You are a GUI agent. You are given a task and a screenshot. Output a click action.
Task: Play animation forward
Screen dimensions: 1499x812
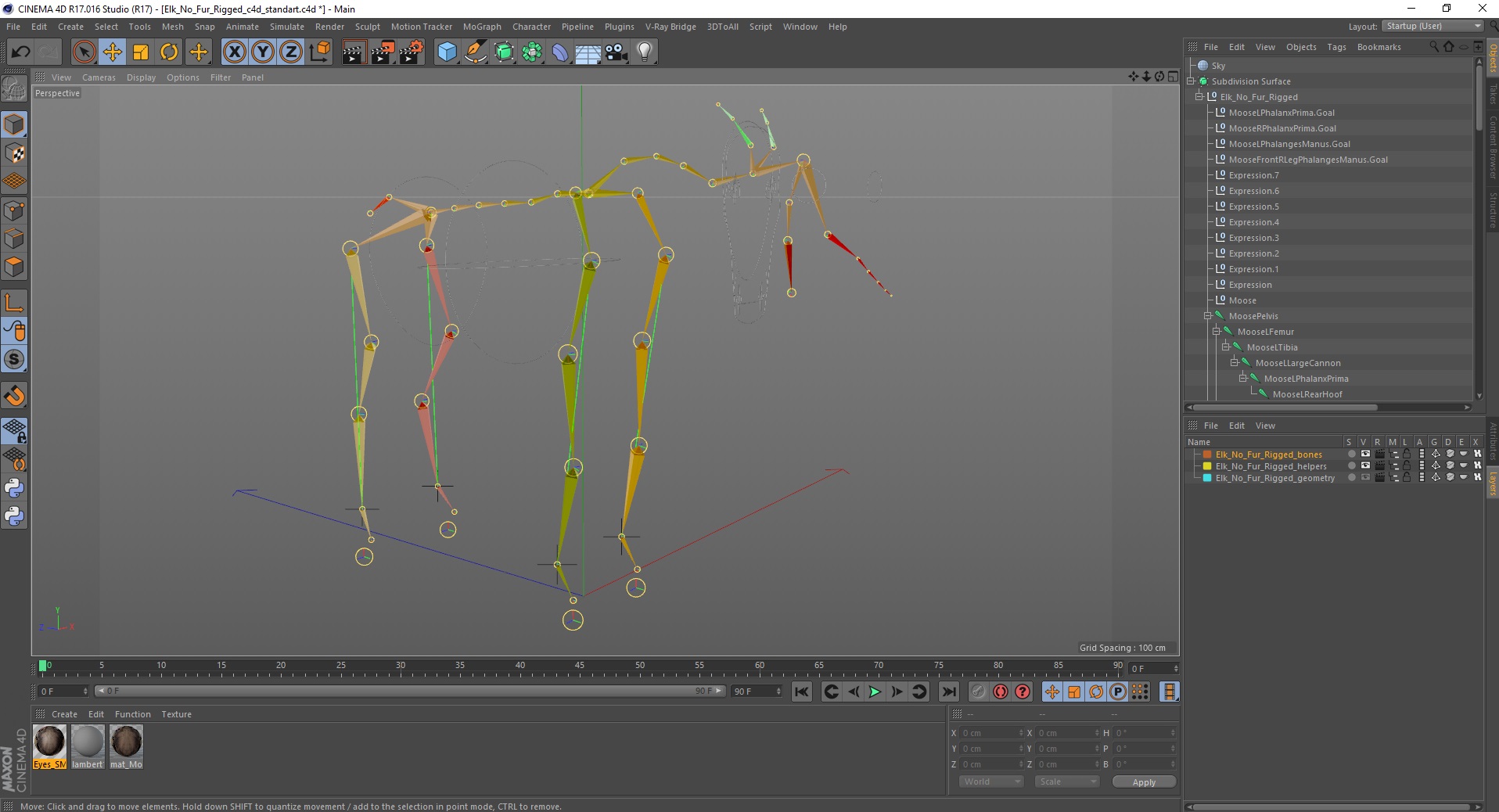pos(875,692)
